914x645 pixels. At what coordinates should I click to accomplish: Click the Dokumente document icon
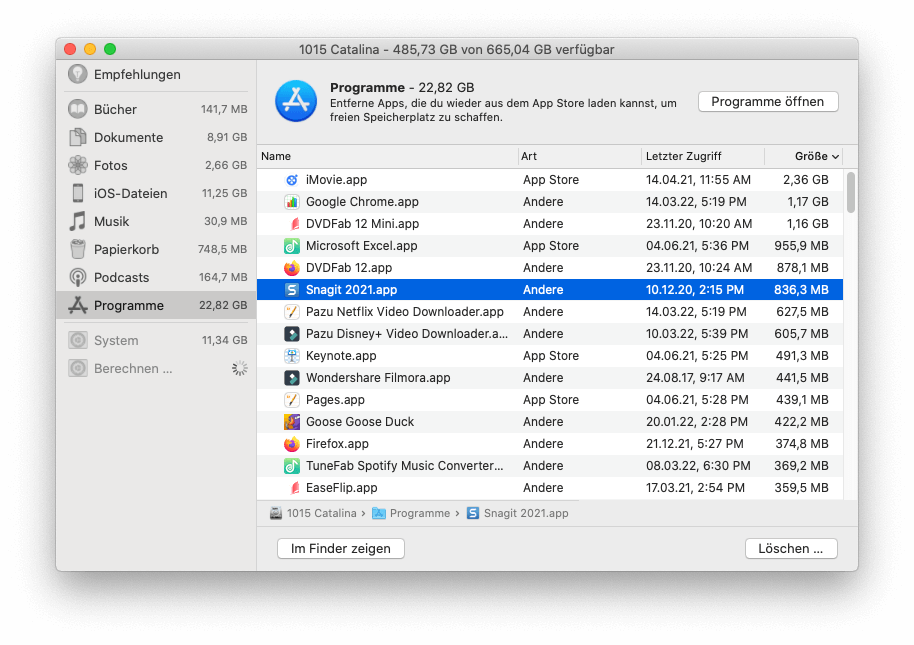(78, 137)
